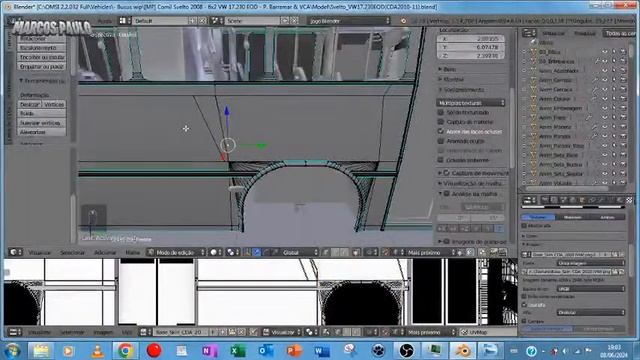Viewport: 640px width, 360px height.
Task: Open Word from the taskbar
Action: click(322, 350)
